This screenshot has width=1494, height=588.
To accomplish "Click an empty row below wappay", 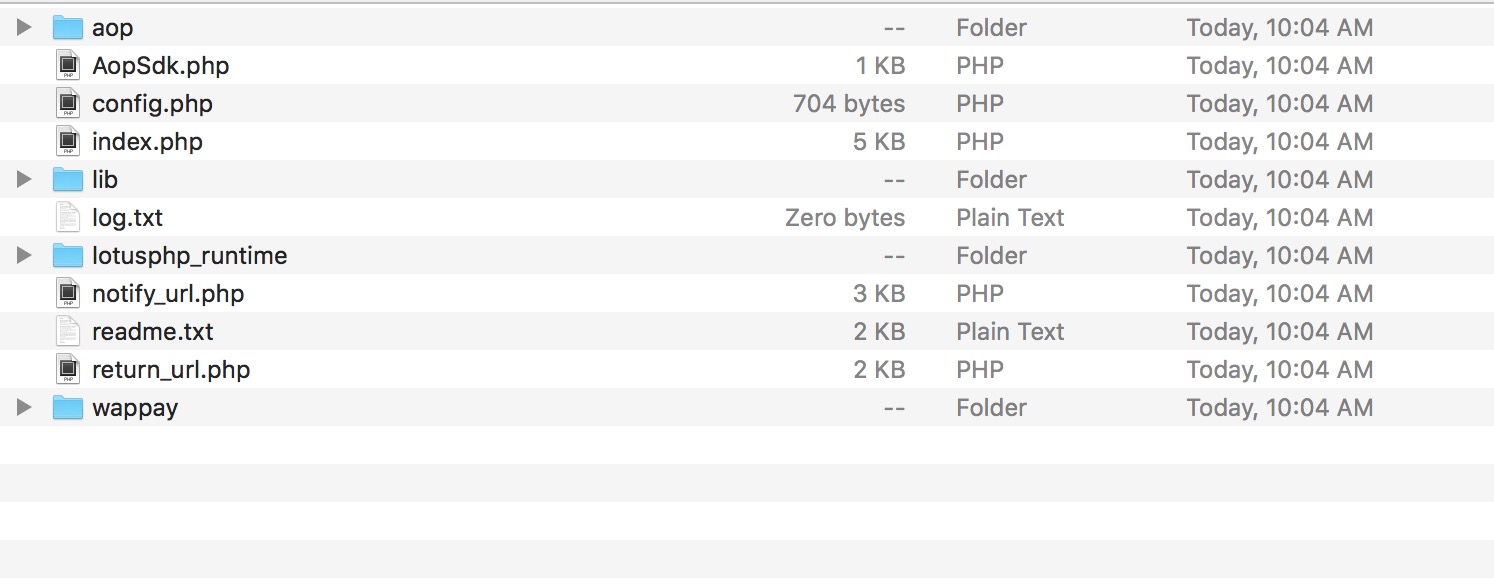I will (x=747, y=445).
